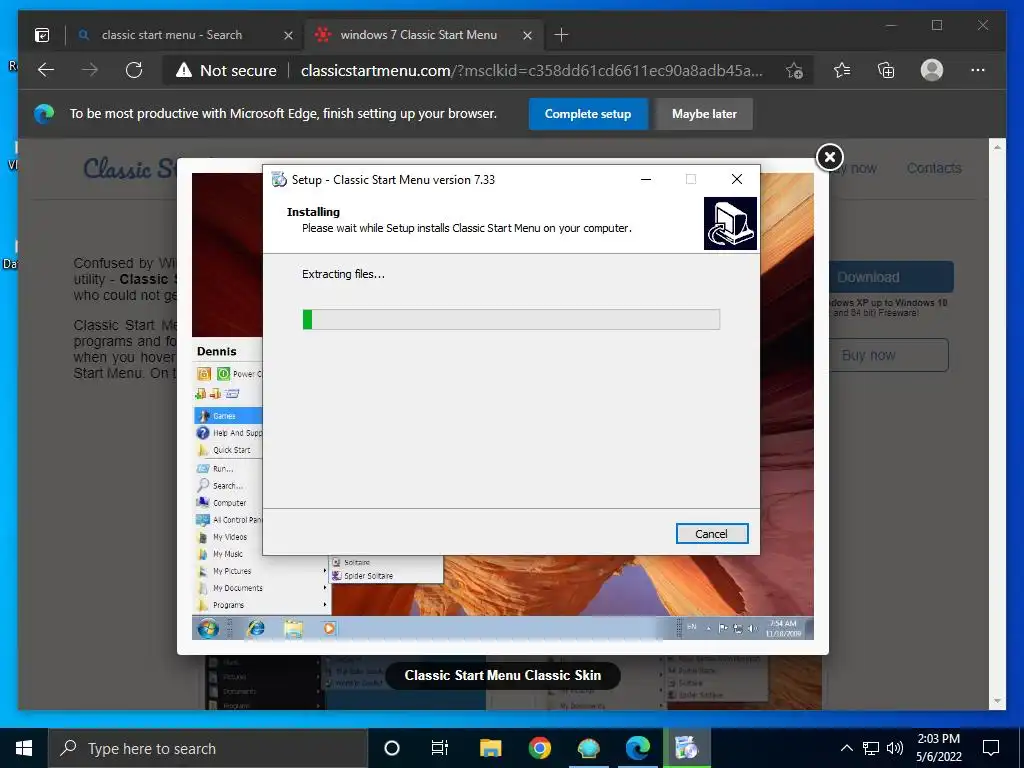Screen dimensions: 1024x768
Task: Click the Complete setup button in Edge
Action: coord(588,114)
